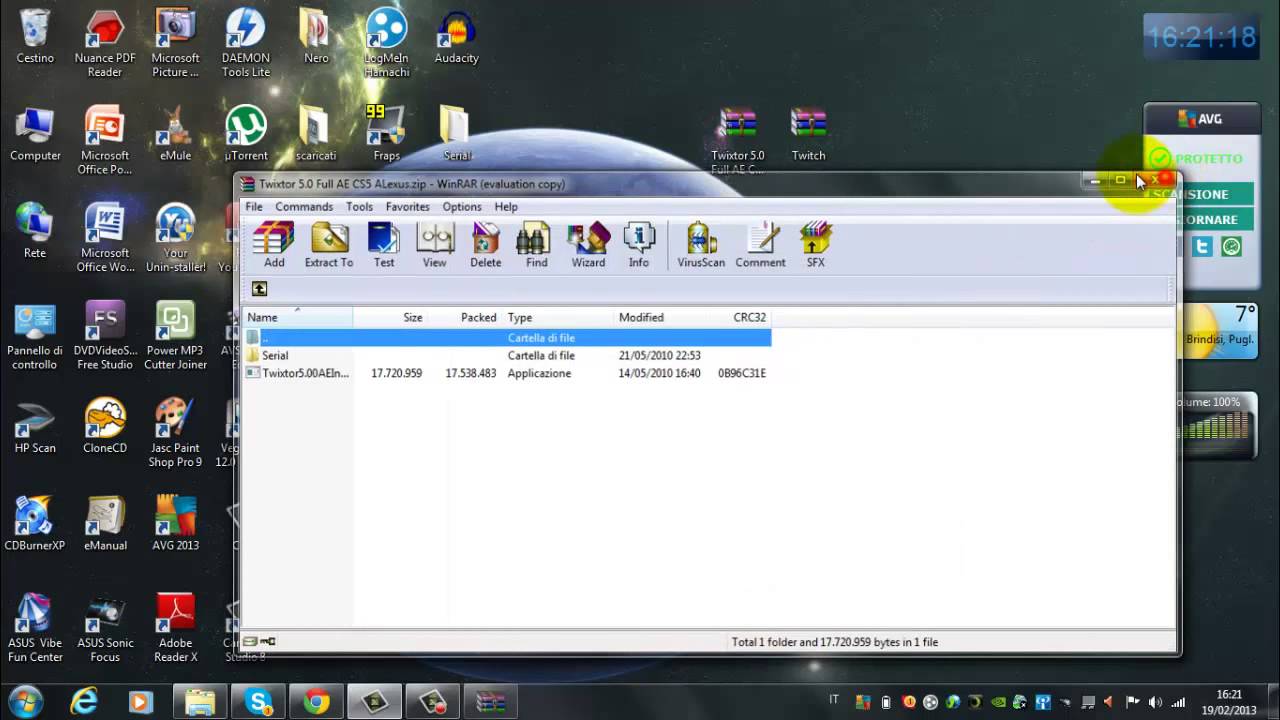This screenshot has height=720, width=1280.
Task: Sort by Packed column header
Action: [x=465, y=317]
